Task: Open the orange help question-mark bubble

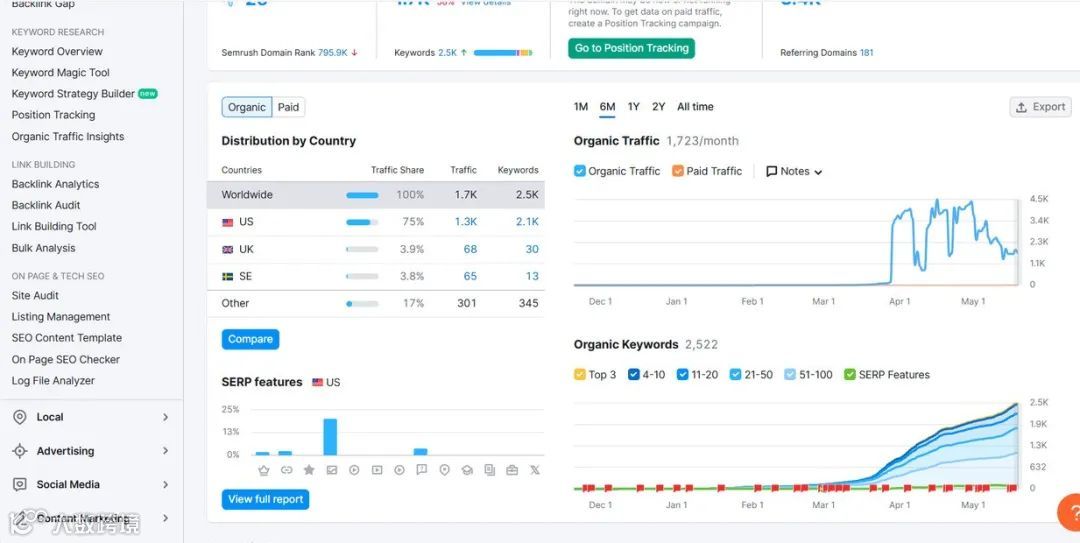Action: click(1070, 513)
